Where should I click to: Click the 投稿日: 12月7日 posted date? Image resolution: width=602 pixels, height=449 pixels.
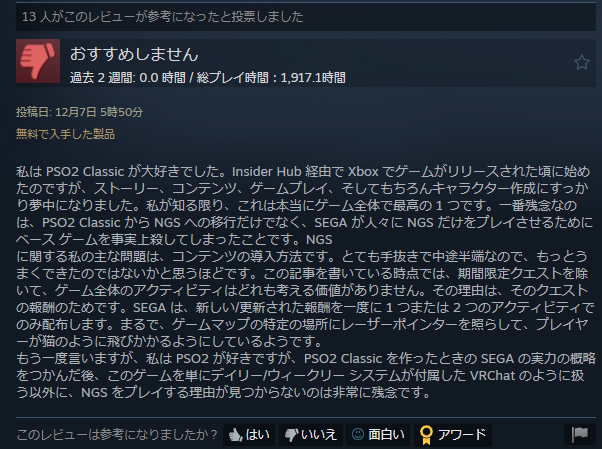pyautogui.click(x=79, y=112)
